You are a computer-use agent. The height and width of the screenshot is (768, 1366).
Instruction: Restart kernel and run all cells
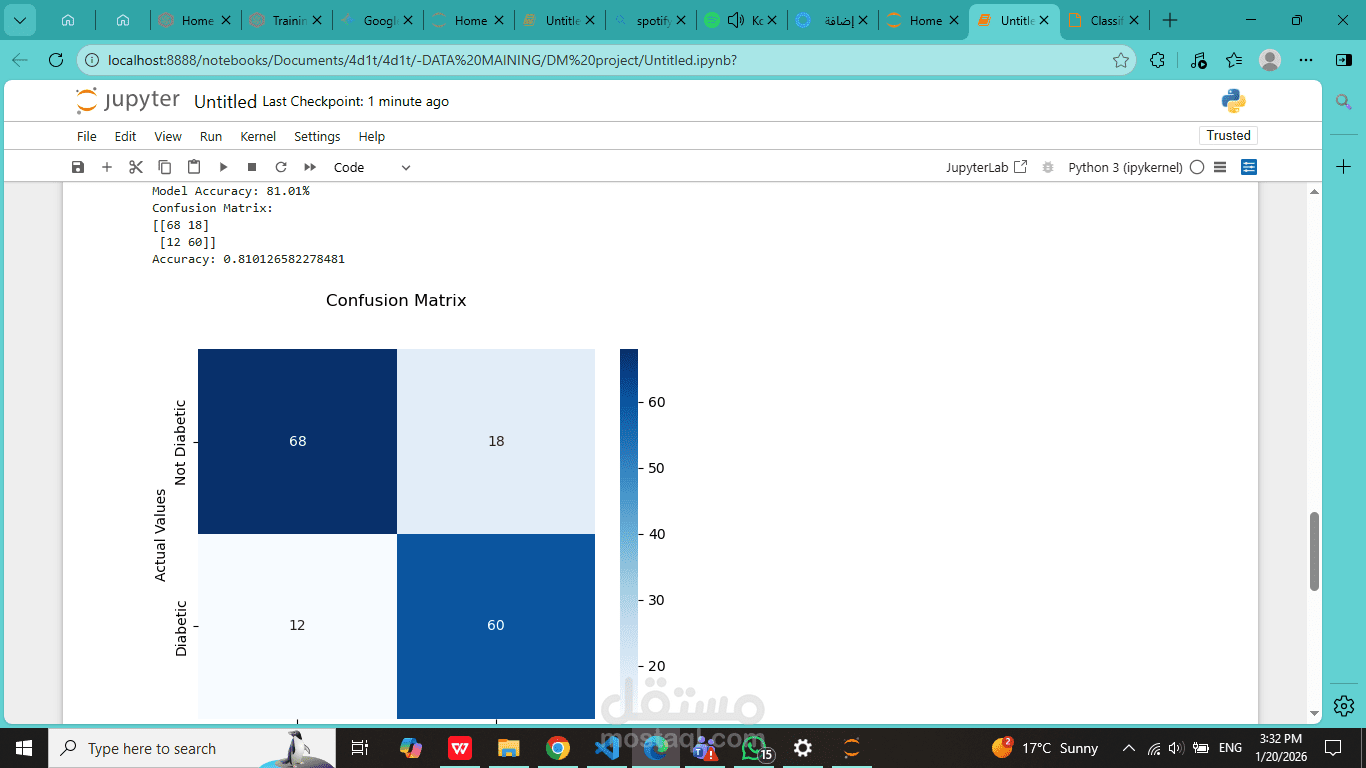(x=310, y=167)
